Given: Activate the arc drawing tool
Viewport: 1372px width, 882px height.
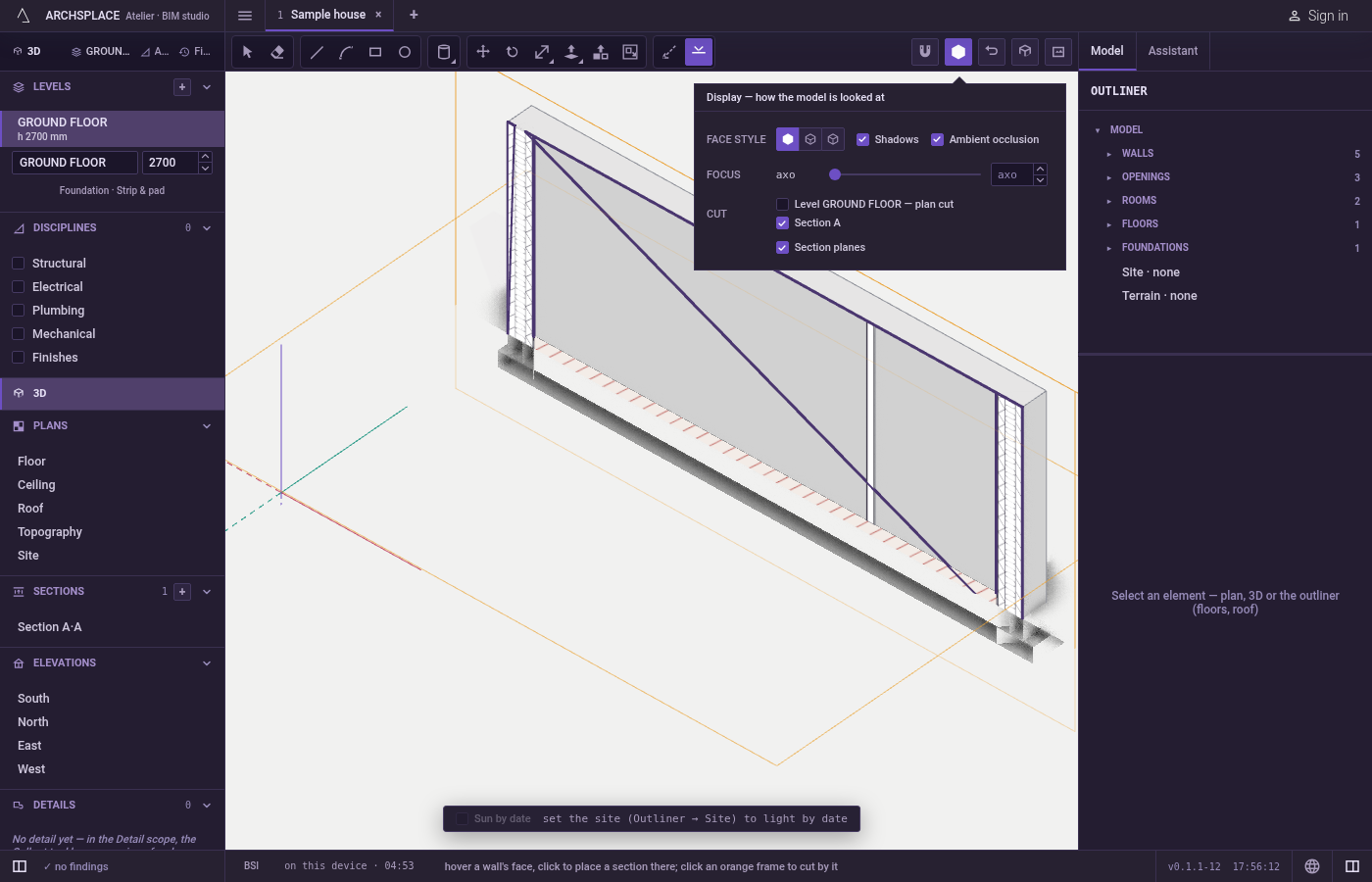Looking at the screenshot, I should 346,52.
